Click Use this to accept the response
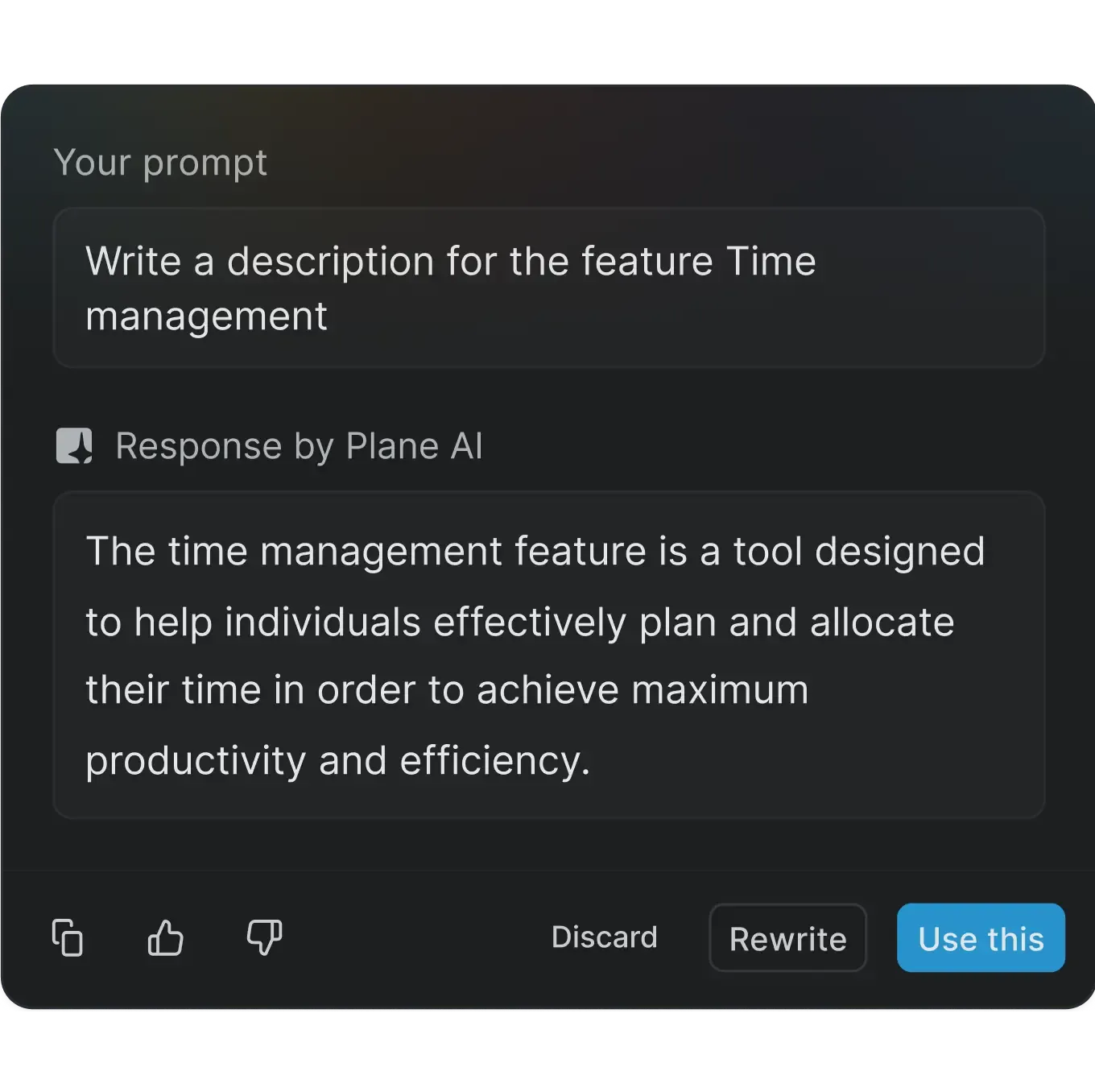Image resolution: width=1095 pixels, height=1092 pixels. [980, 937]
